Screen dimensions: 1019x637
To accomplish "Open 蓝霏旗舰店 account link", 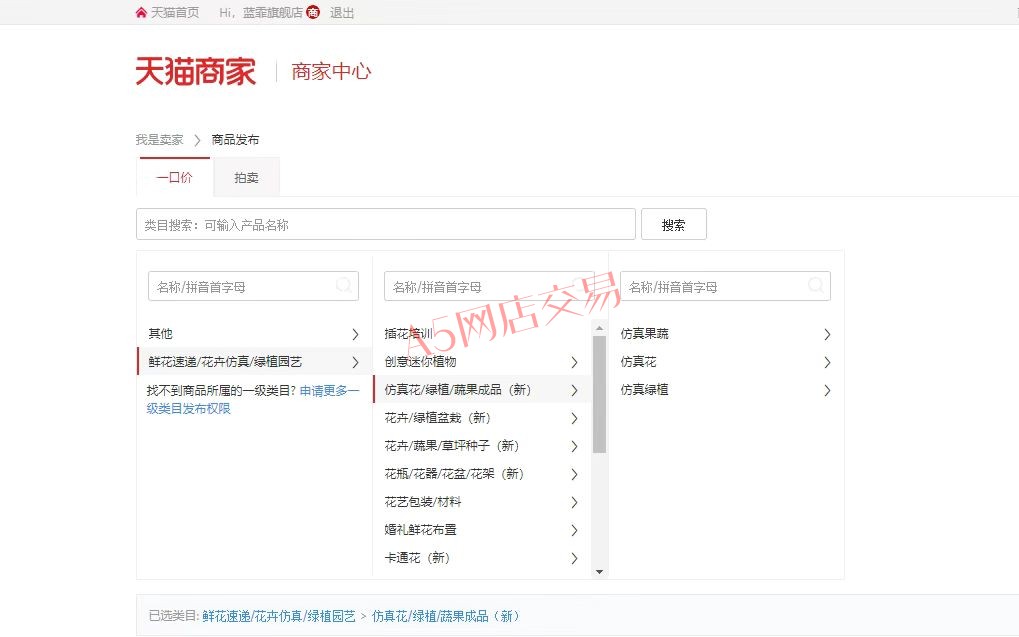I will pos(272,12).
